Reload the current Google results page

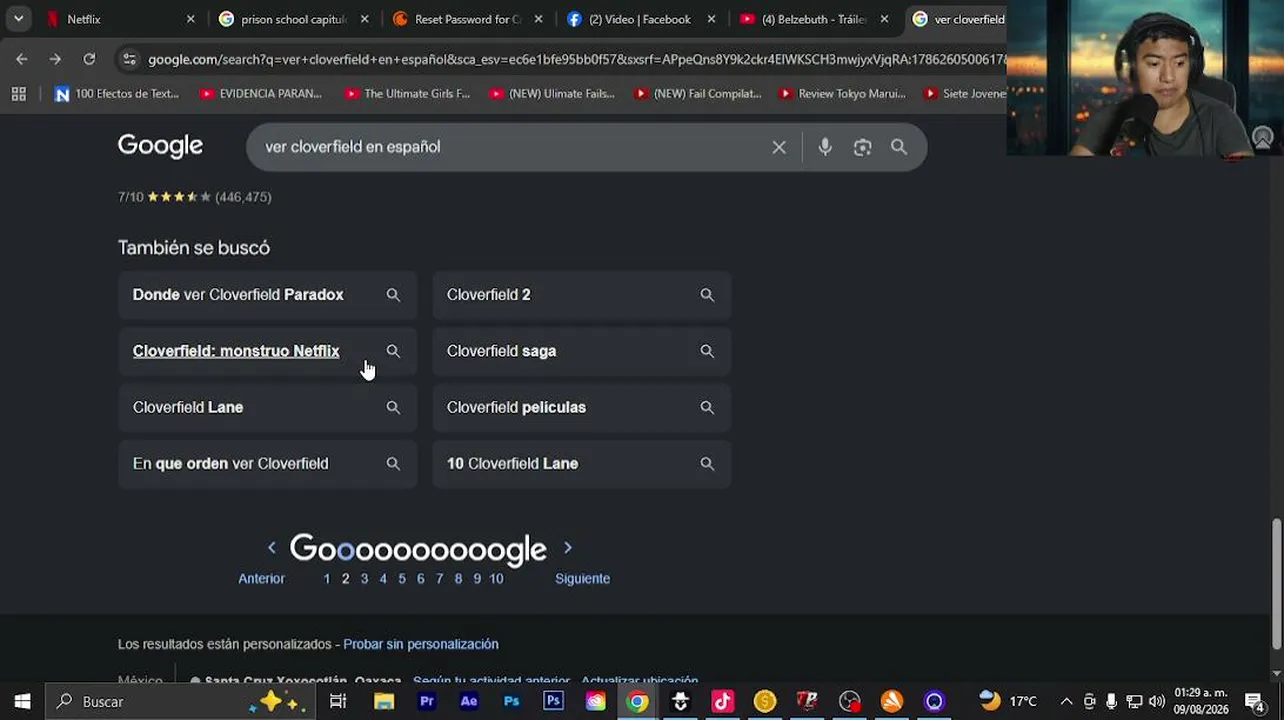click(89, 59)
